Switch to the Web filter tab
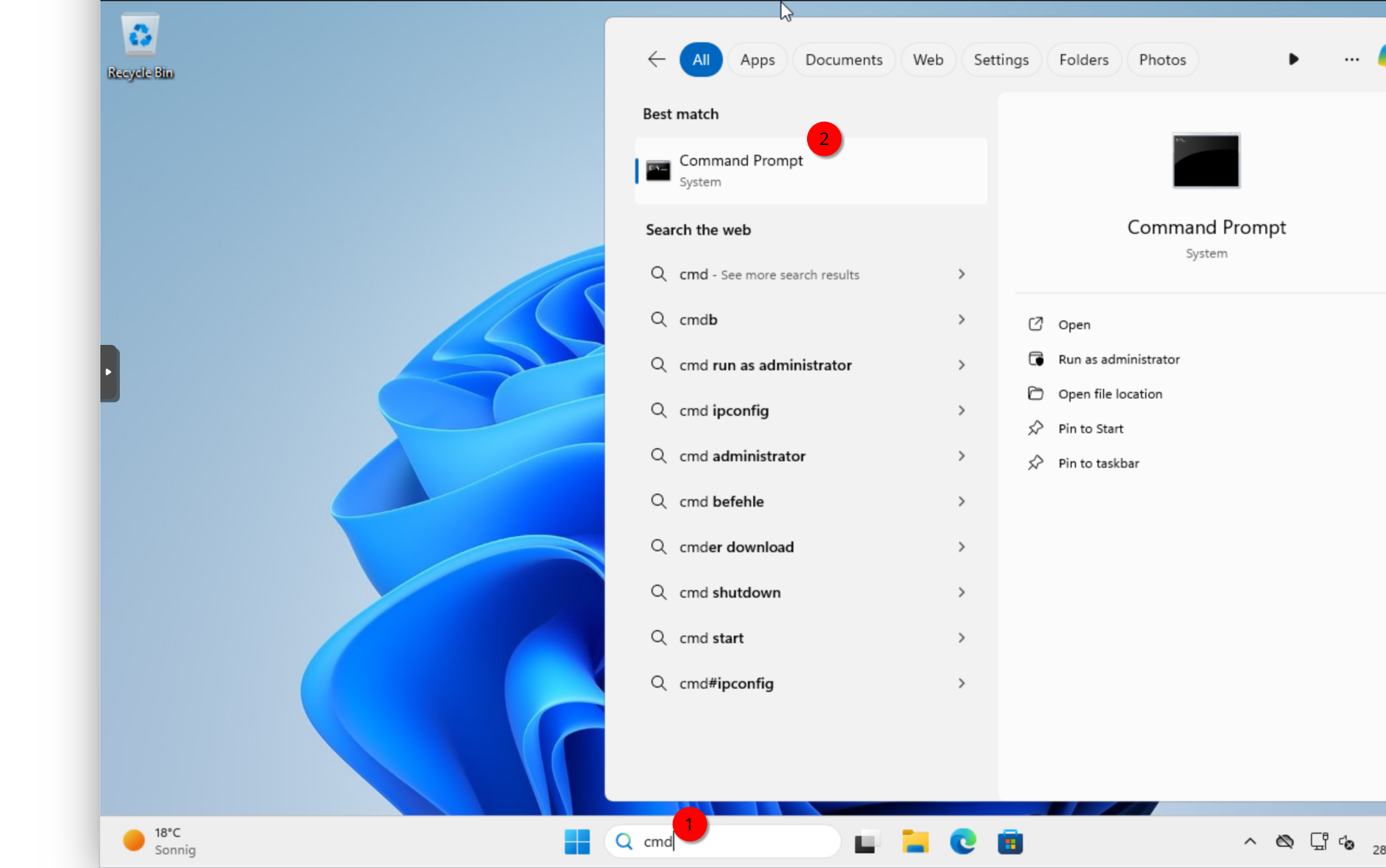Screen dimensions: 1386x868 (x=928, y=59)
